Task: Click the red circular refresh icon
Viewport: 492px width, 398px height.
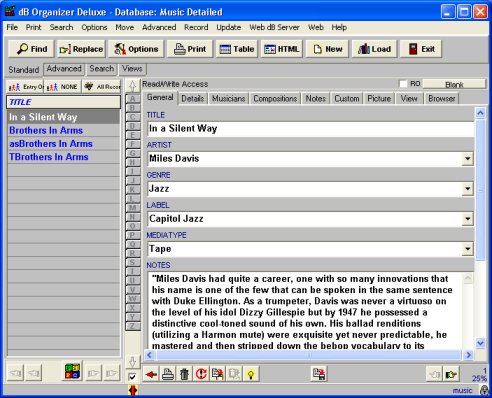Action: click(201, 374)
